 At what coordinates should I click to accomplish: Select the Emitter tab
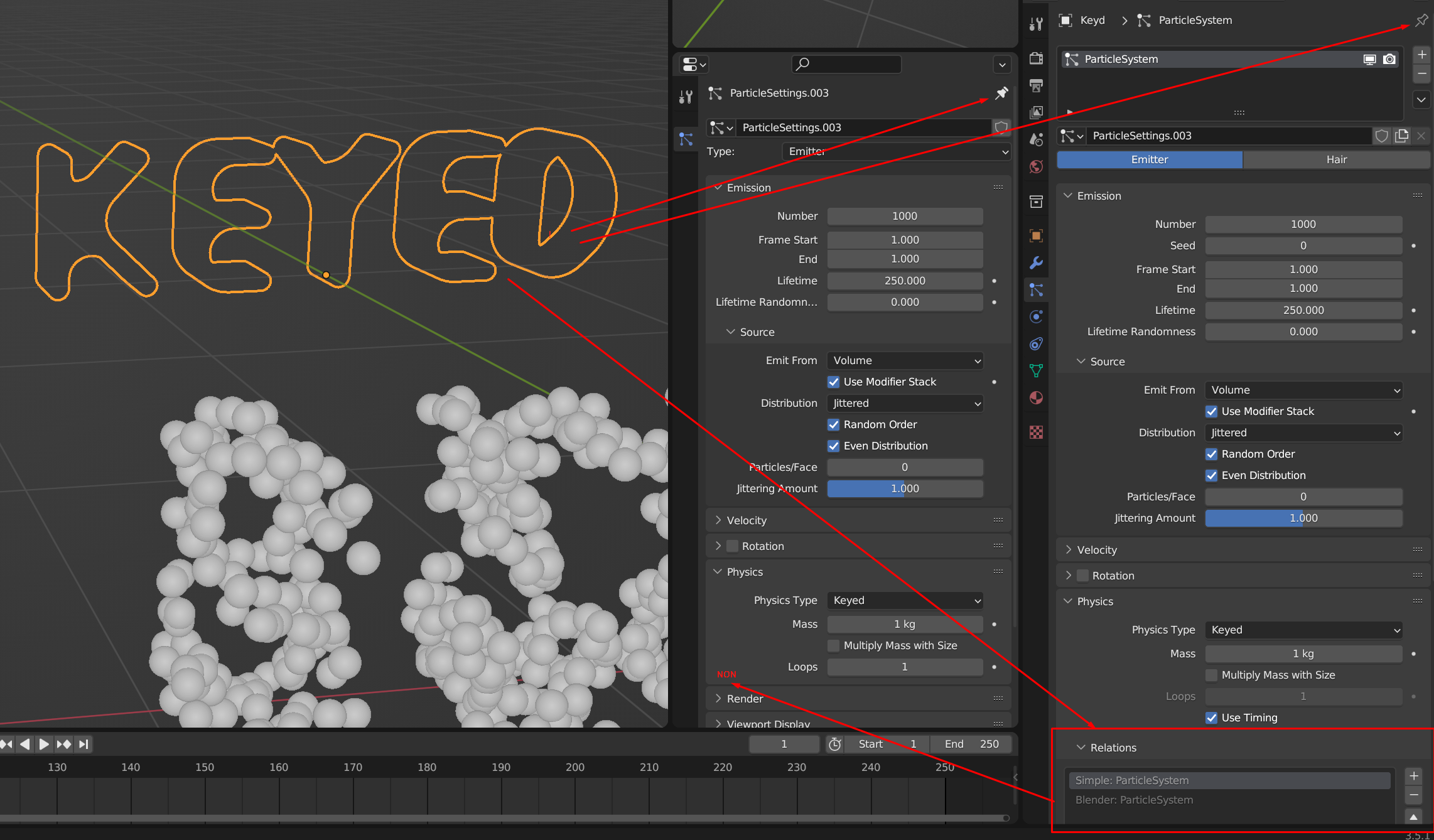point(1150,159)
